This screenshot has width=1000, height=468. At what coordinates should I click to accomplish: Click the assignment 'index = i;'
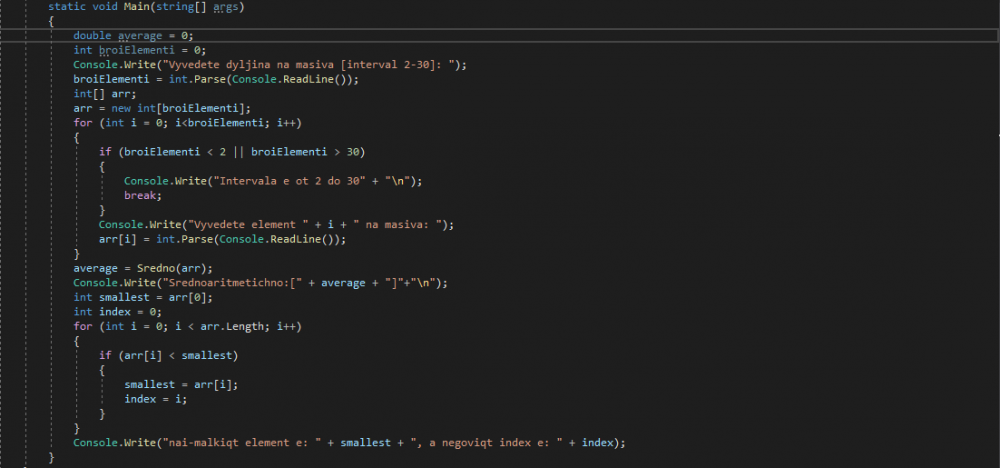pyautogui.click(x=156, y=399)
